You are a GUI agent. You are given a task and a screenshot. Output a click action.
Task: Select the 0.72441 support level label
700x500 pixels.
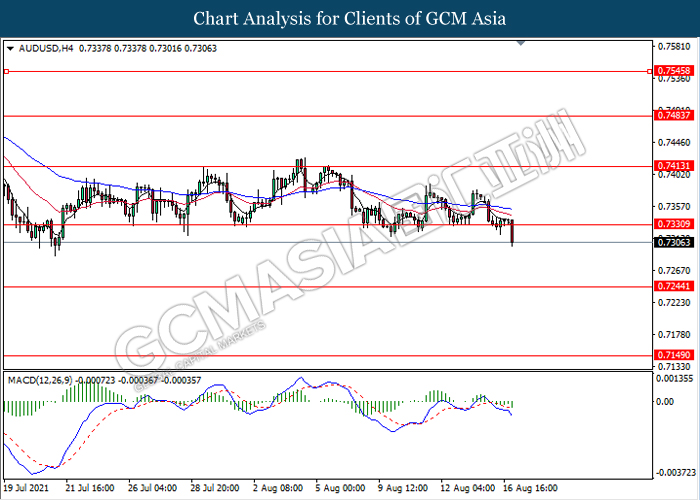(670, 286)
